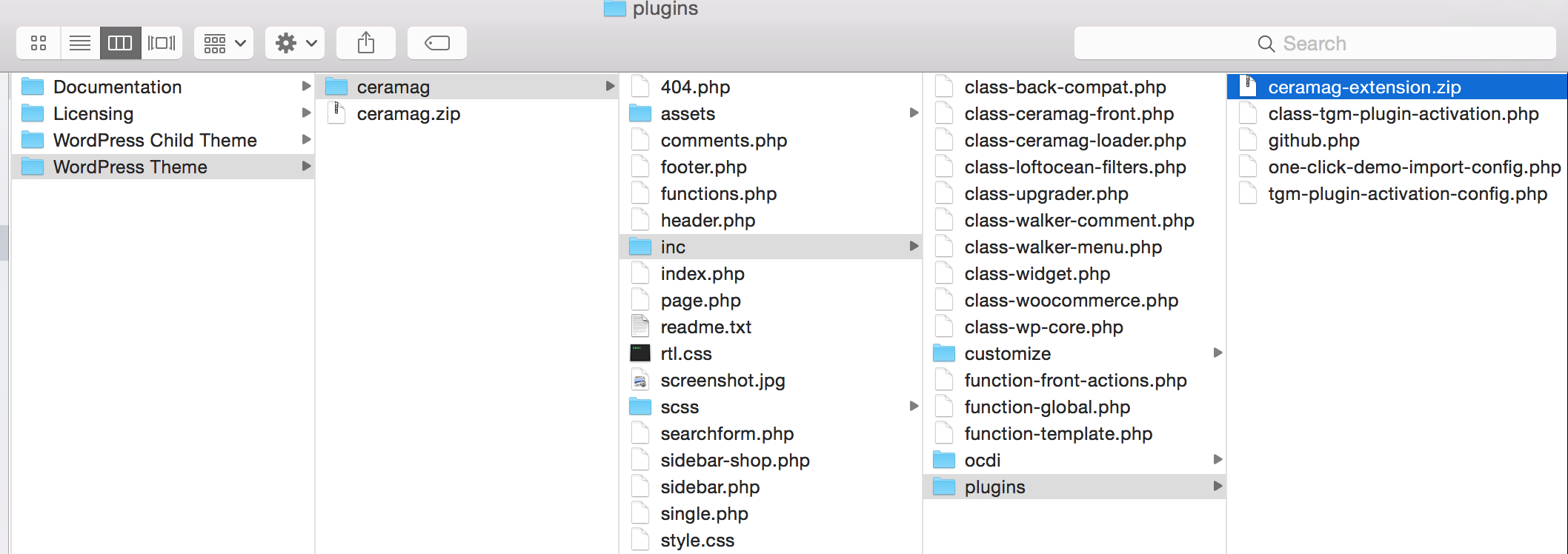The width and height of the screenshot is (1568, 554).
Task: Switch to list view
Action: pyautogui.click(x=80, y=43)
